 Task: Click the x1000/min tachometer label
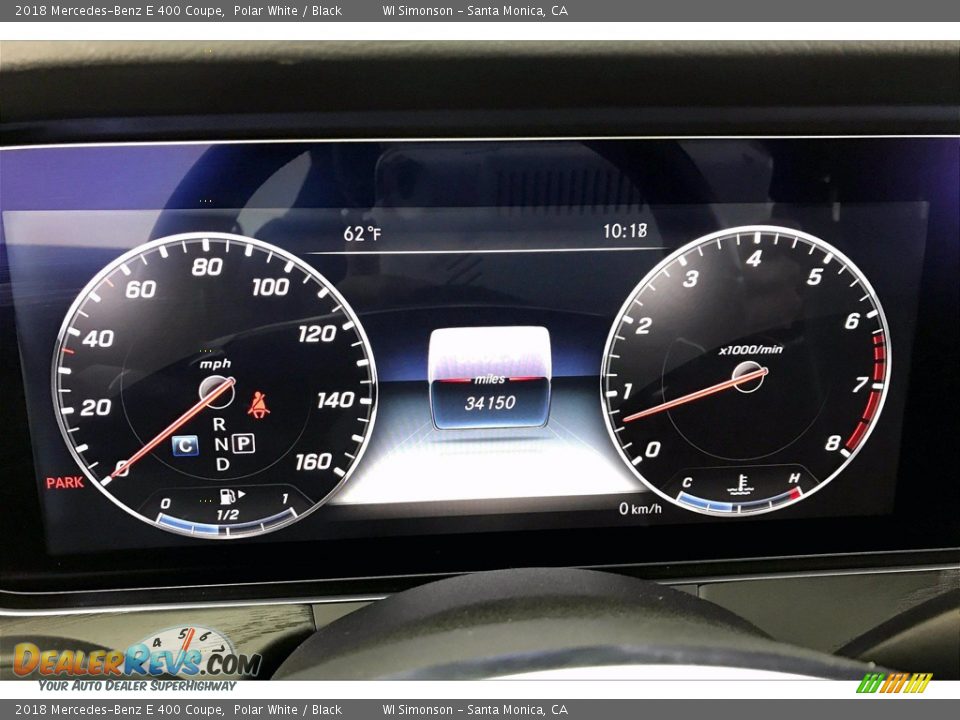click(751, 350)
